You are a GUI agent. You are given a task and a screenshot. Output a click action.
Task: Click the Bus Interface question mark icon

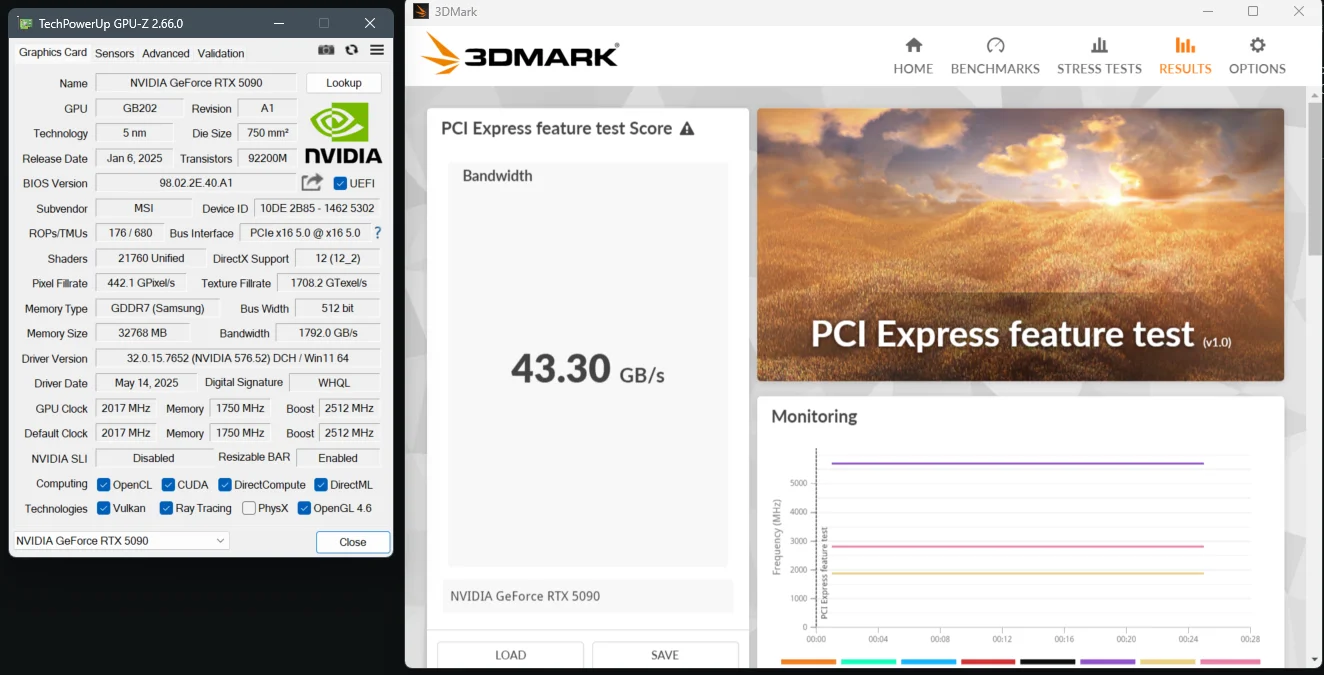(377, 233)
